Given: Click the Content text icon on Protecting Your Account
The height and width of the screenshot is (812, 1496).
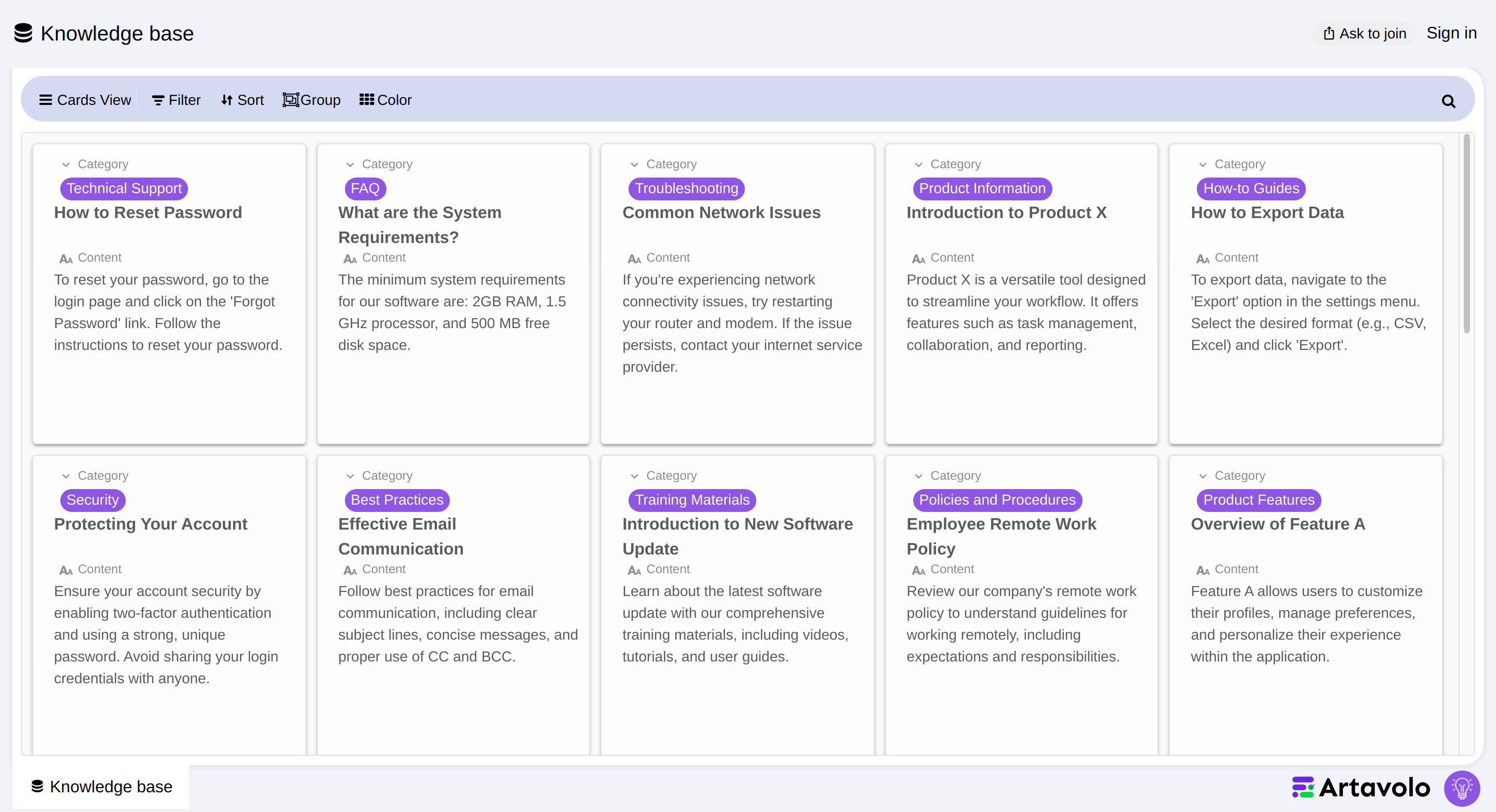Looking at the screenshot, I should (x=65, y=570).
